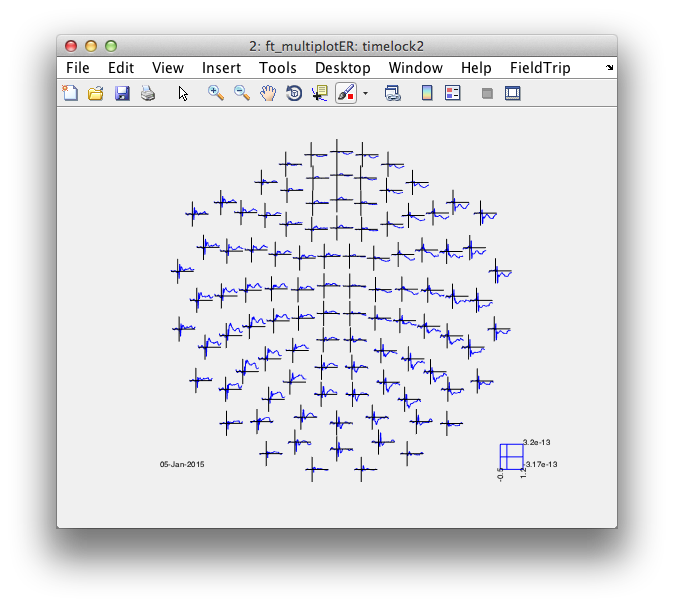Open the FieldTrip menu
Screen dimensions: 674x607
point(540,68)
